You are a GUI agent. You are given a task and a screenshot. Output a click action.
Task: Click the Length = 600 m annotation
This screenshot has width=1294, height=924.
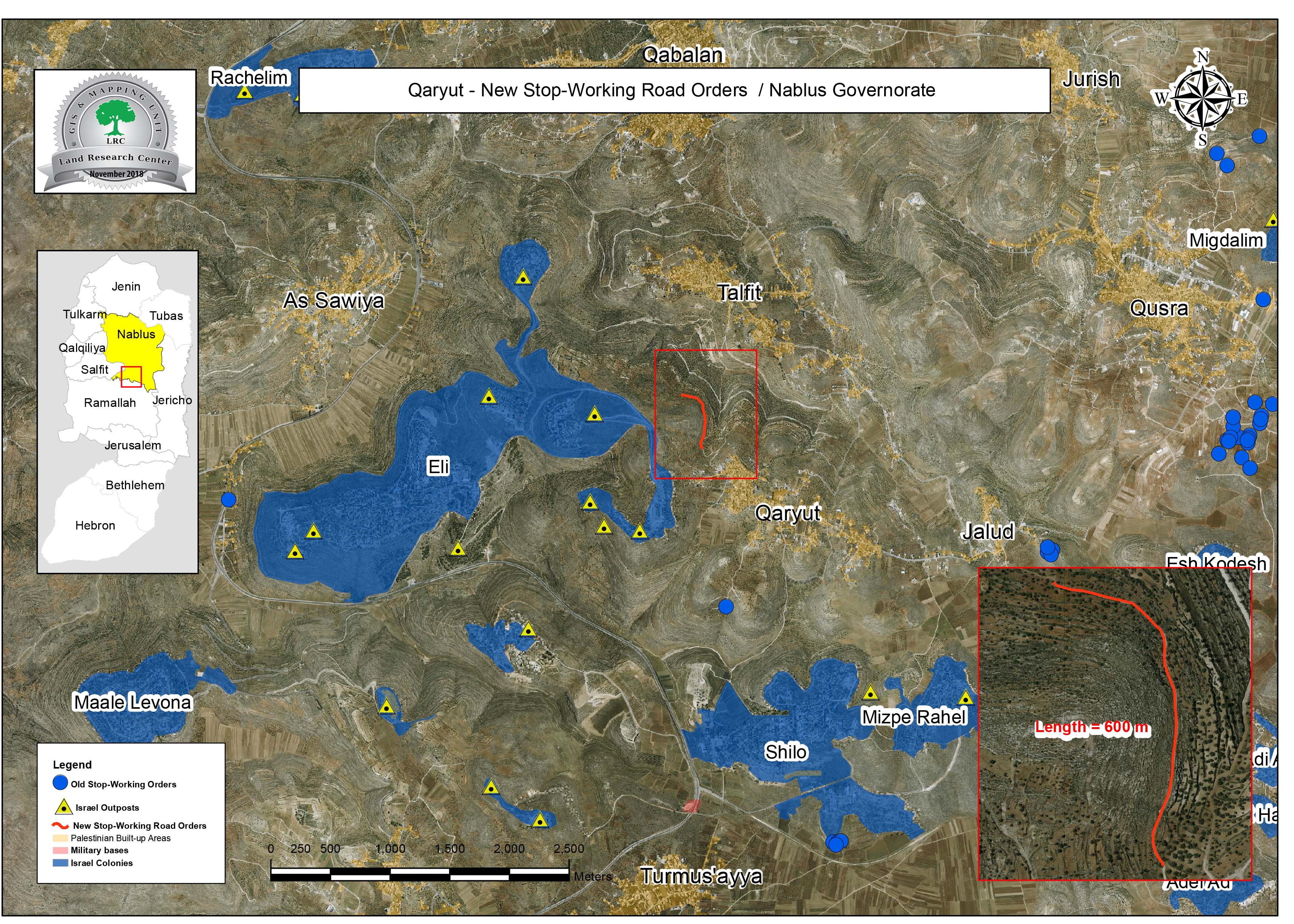1092,727
